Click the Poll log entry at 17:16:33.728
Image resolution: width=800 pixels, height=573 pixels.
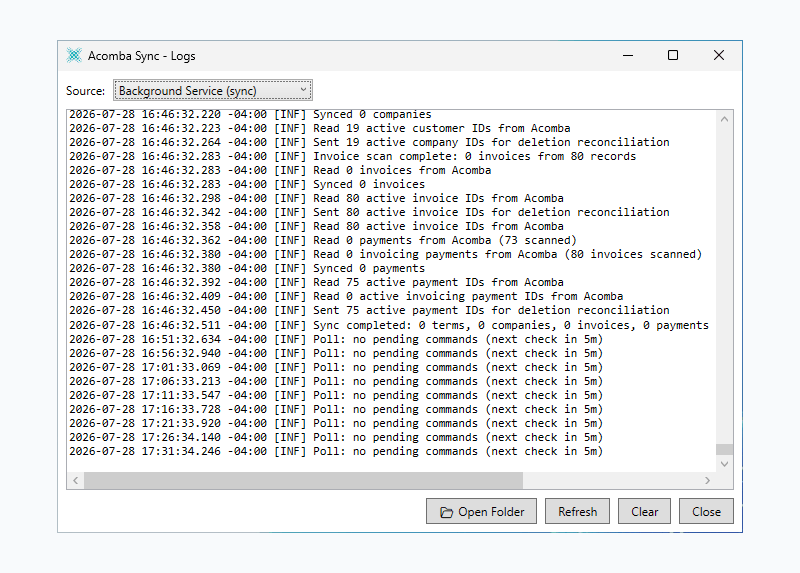coord(336,409)
